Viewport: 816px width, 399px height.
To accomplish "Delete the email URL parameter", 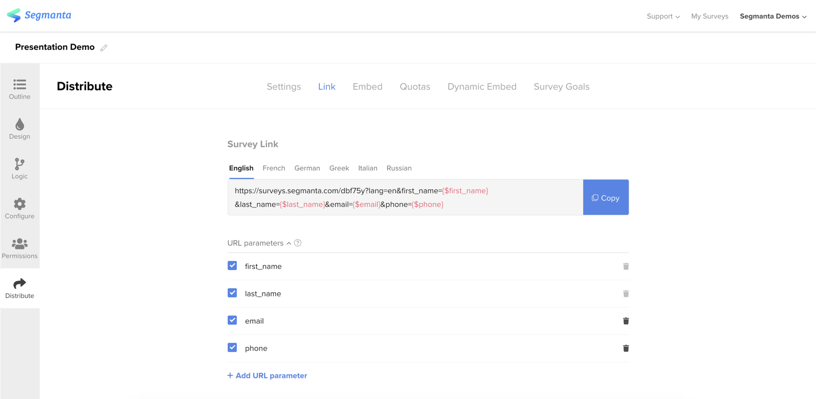I will [626, 321].
